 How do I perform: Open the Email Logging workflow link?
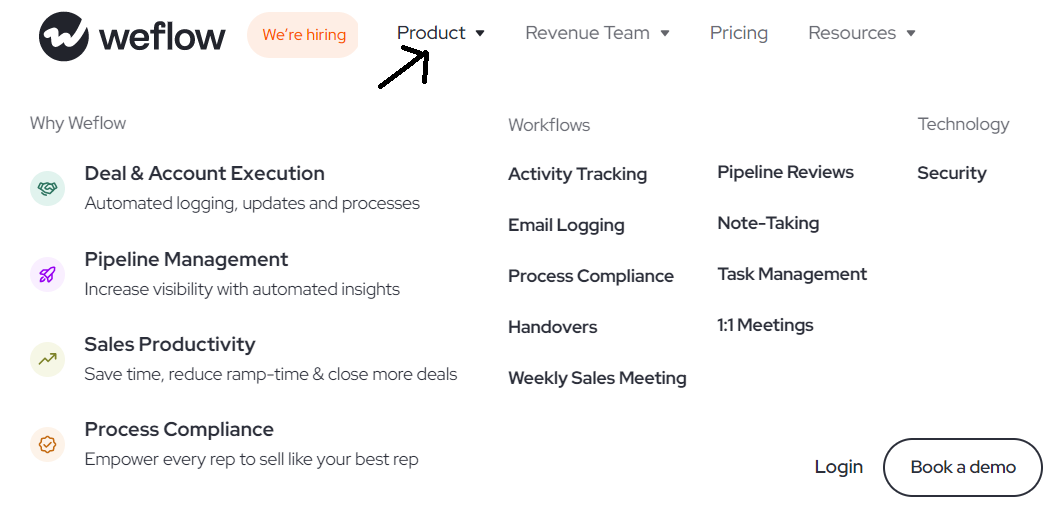click(566, 225)
